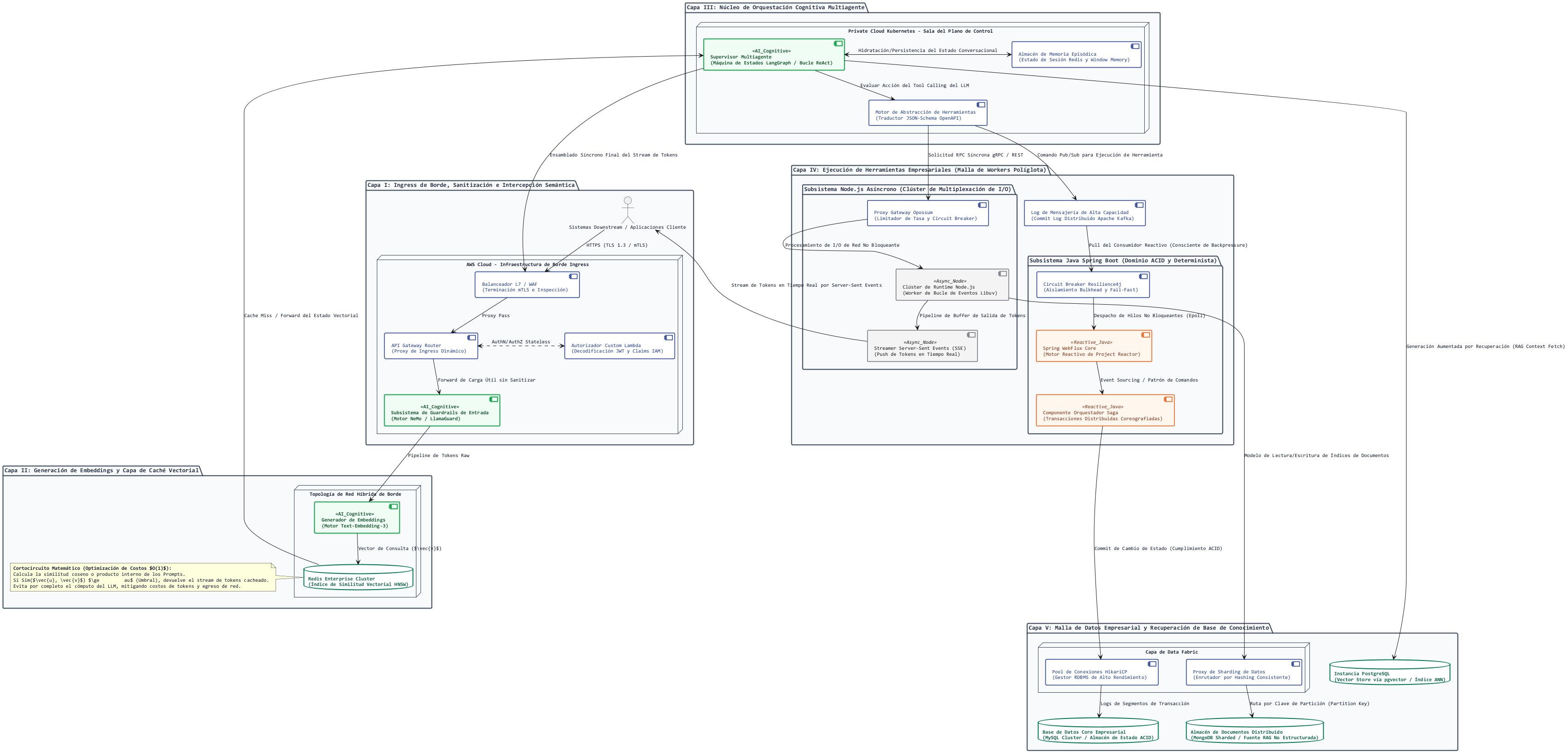
Task: Click component icon in Proxy de Sharding de Datos
Action: tap(1295, 664)
